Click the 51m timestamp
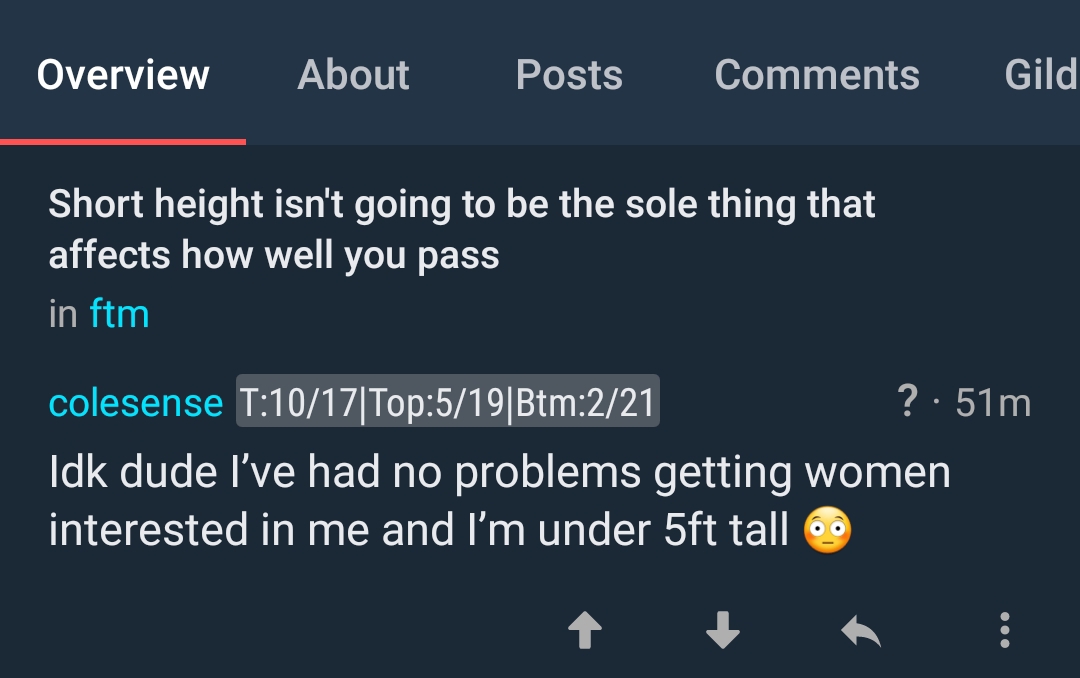Viewport: 1080px width, 678px height. (993, 402)
